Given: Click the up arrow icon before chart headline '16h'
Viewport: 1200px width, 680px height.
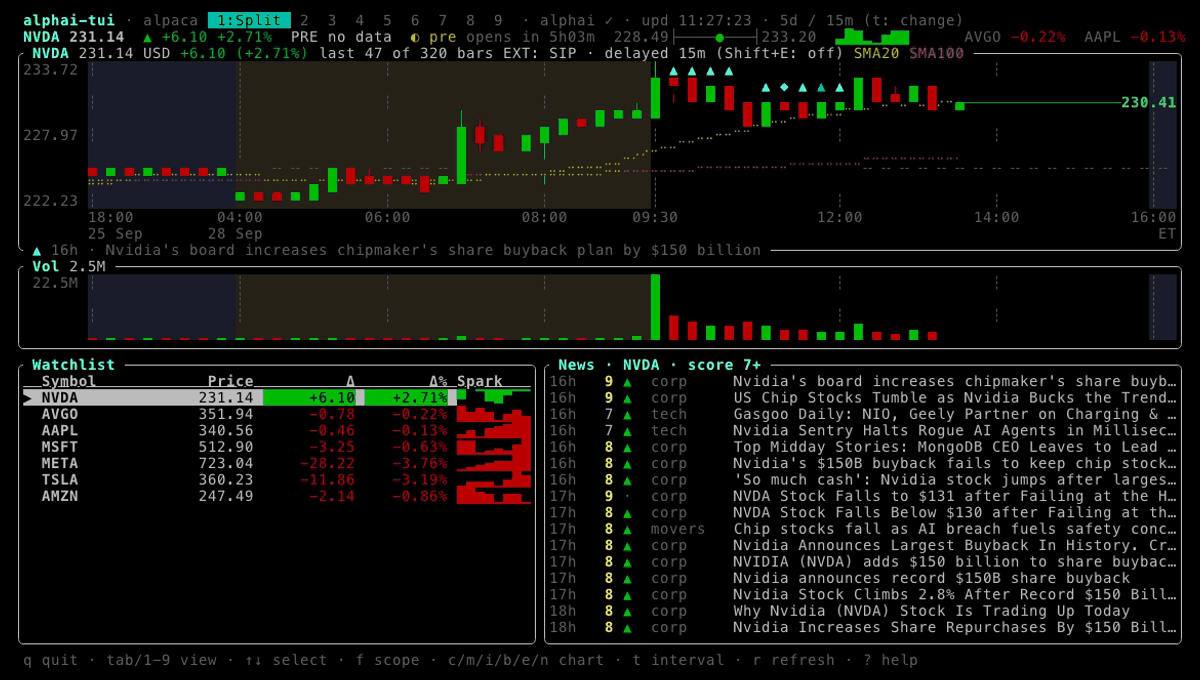Looking at the screenshot, I should 37,250.
